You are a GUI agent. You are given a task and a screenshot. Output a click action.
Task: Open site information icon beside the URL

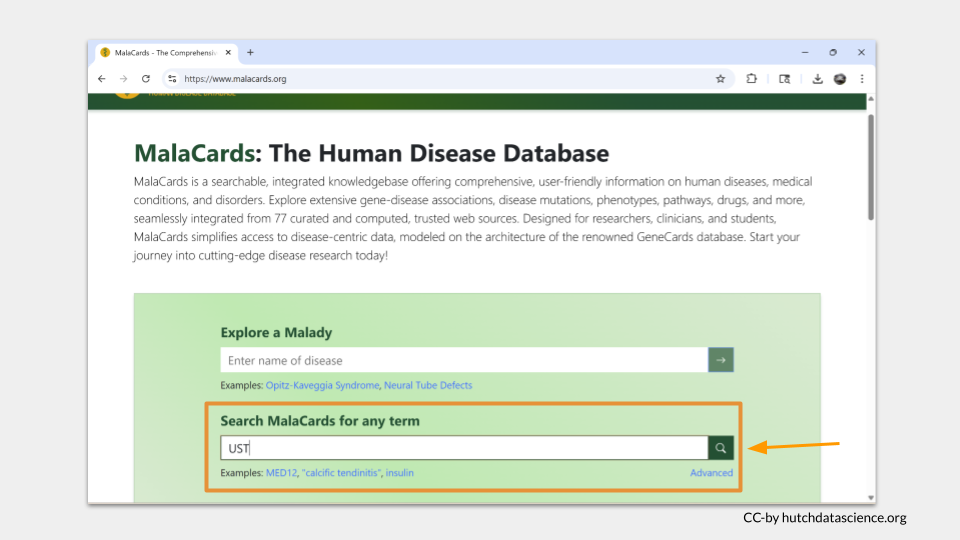[172, 79]
